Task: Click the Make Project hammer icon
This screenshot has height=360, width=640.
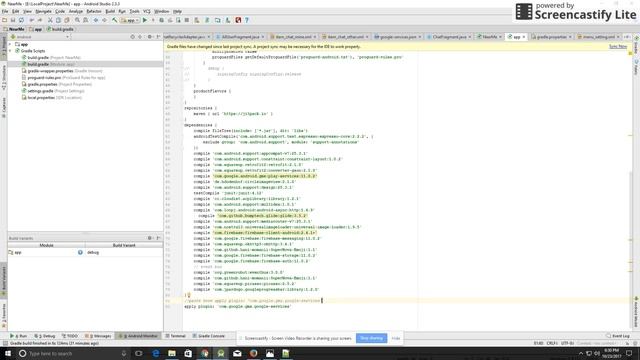Action: coord(115,20)
